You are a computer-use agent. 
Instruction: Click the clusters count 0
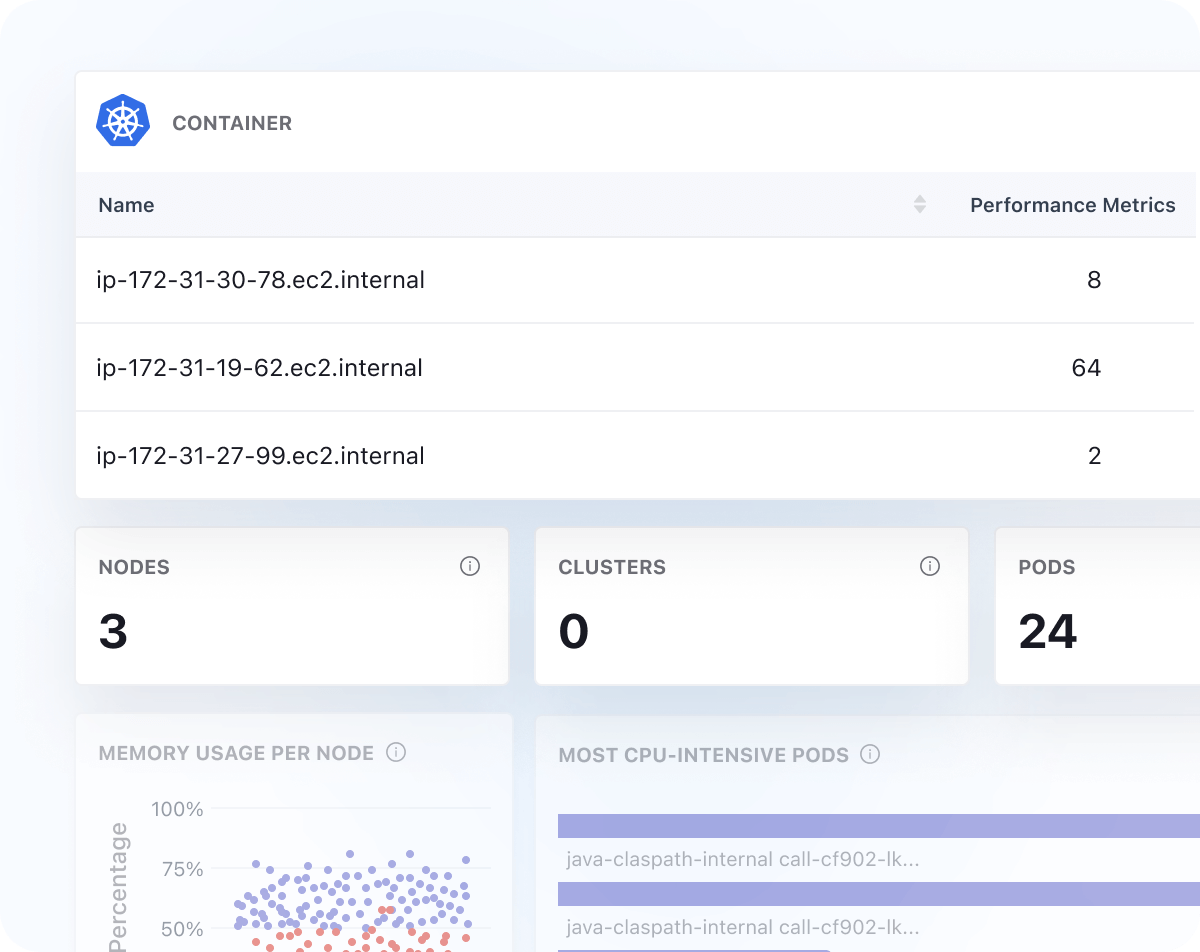(574, 631)
